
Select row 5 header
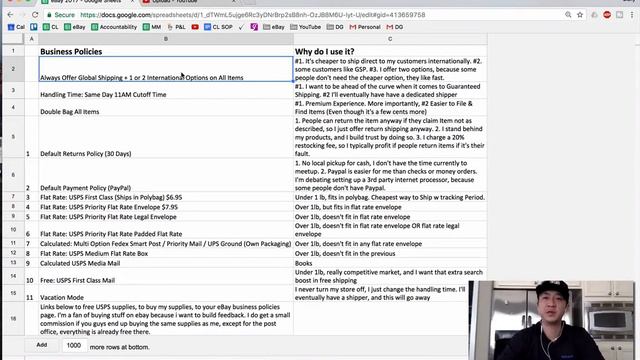click(x=13, y=137)
